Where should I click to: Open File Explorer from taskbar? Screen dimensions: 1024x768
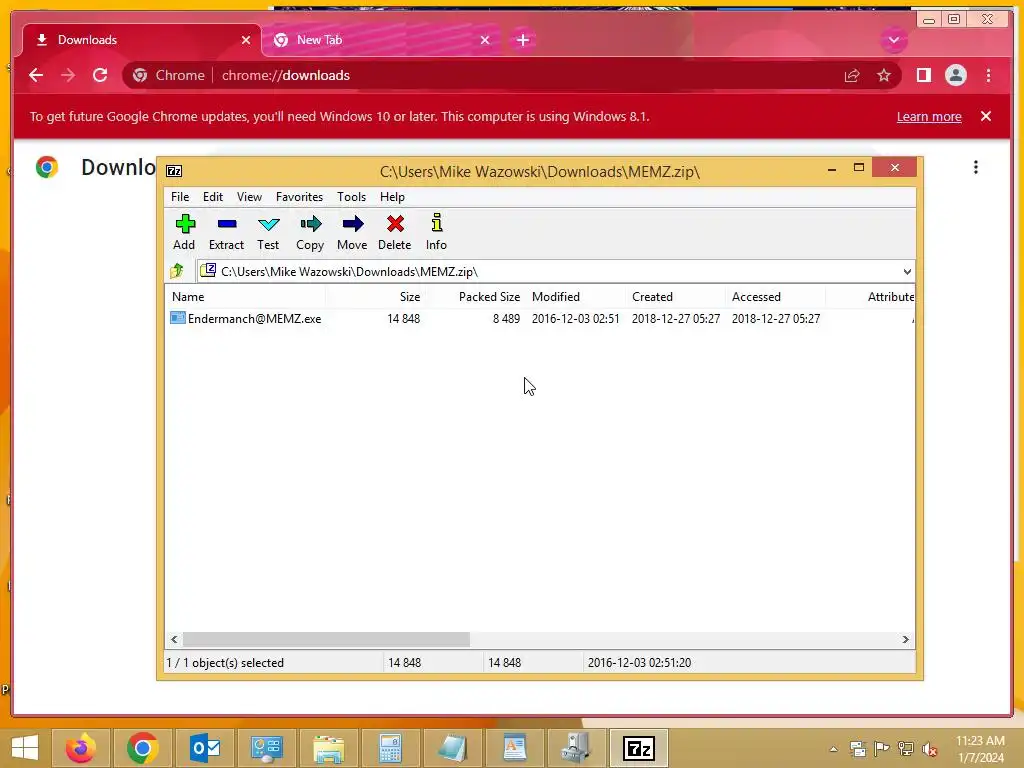[x=328, y=748]
